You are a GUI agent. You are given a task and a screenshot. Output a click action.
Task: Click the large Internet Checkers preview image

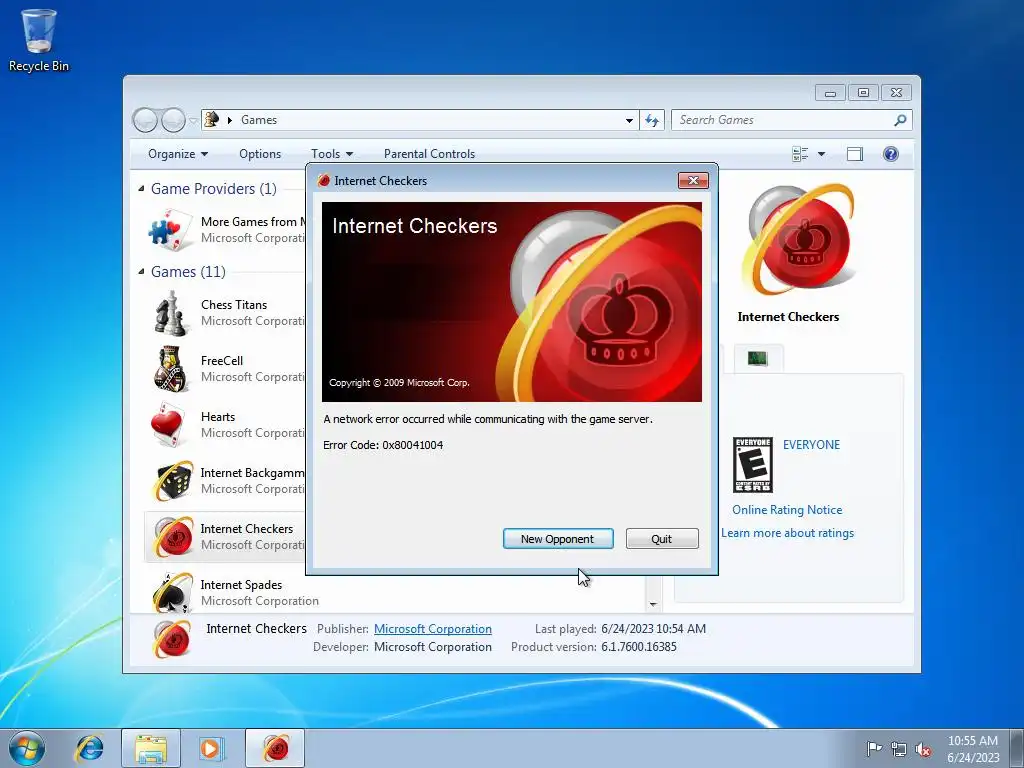(799, 242)
